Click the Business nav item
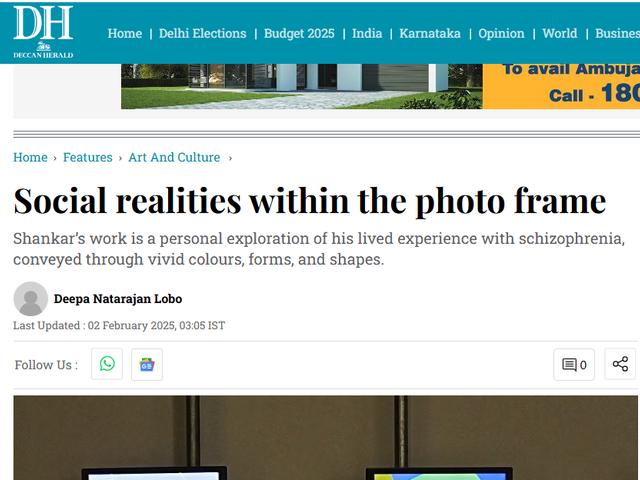Screen dimensions: 640x480 (617, 33)
